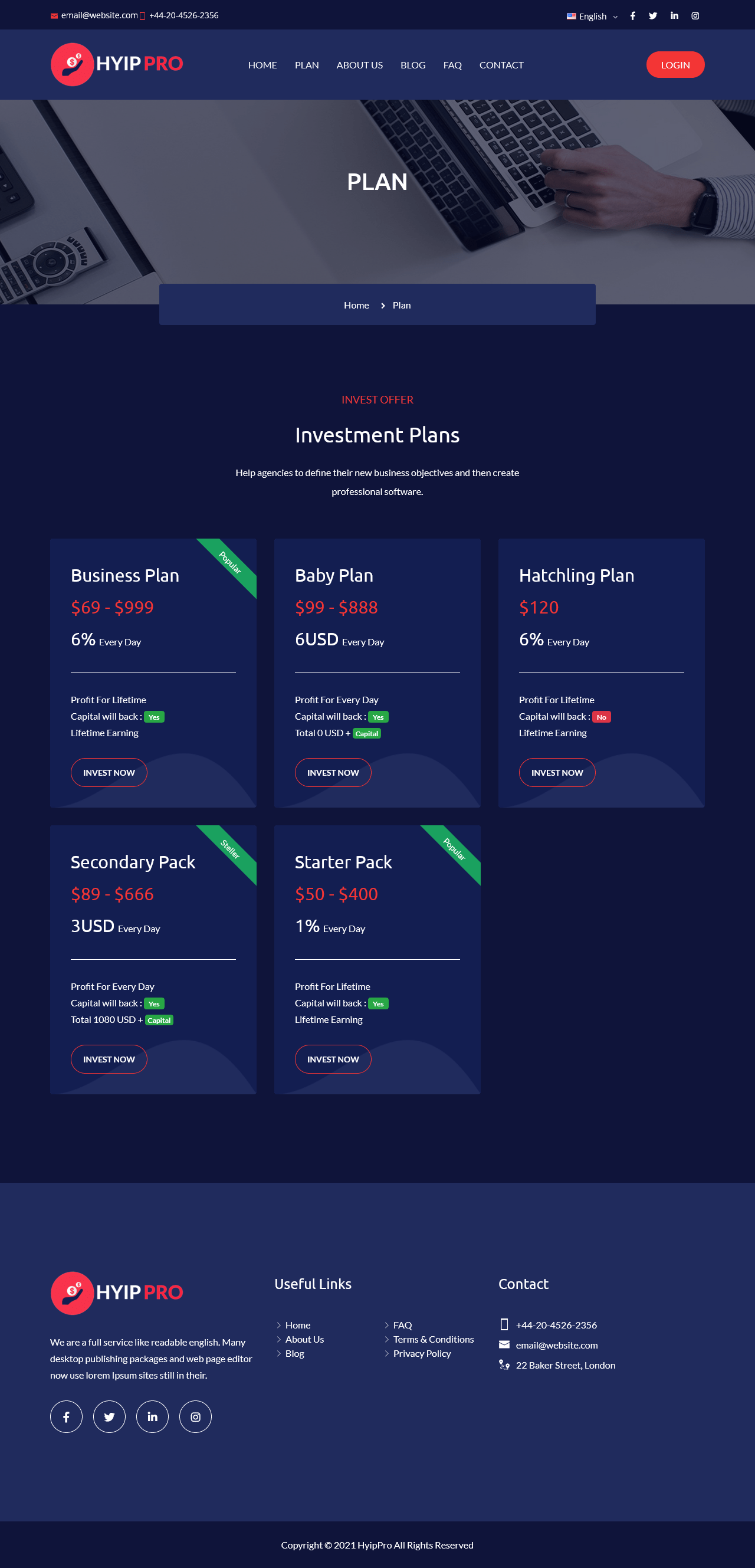Open Facebook from the footer social icons
Screen dimensions: 755x1568
(66, 1416)
